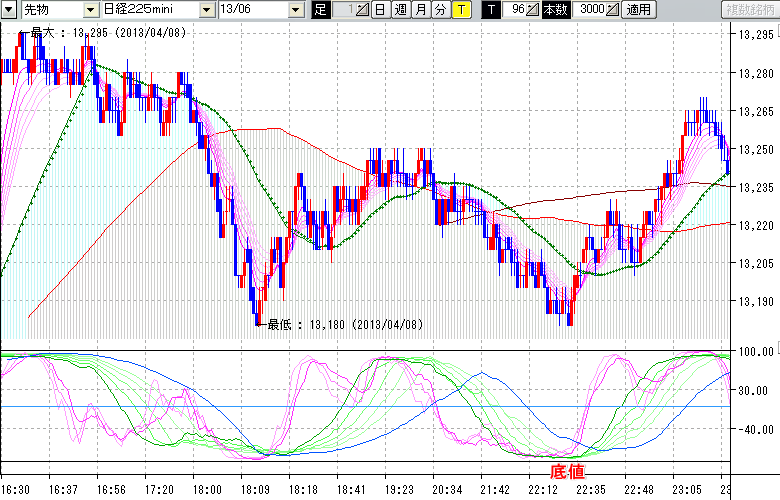
Task: Adjust the spinner beside the 96 field
Action: [x=533, y=10]
